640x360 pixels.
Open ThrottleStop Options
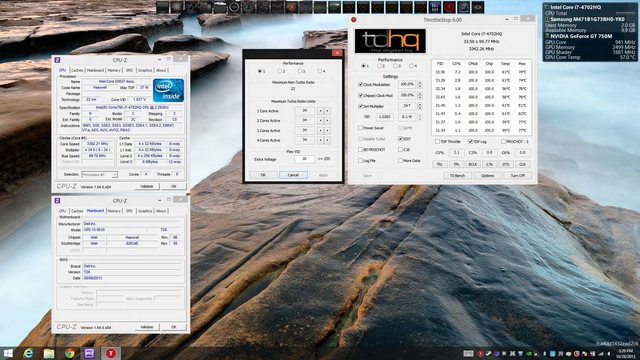[x=487, y=176]
